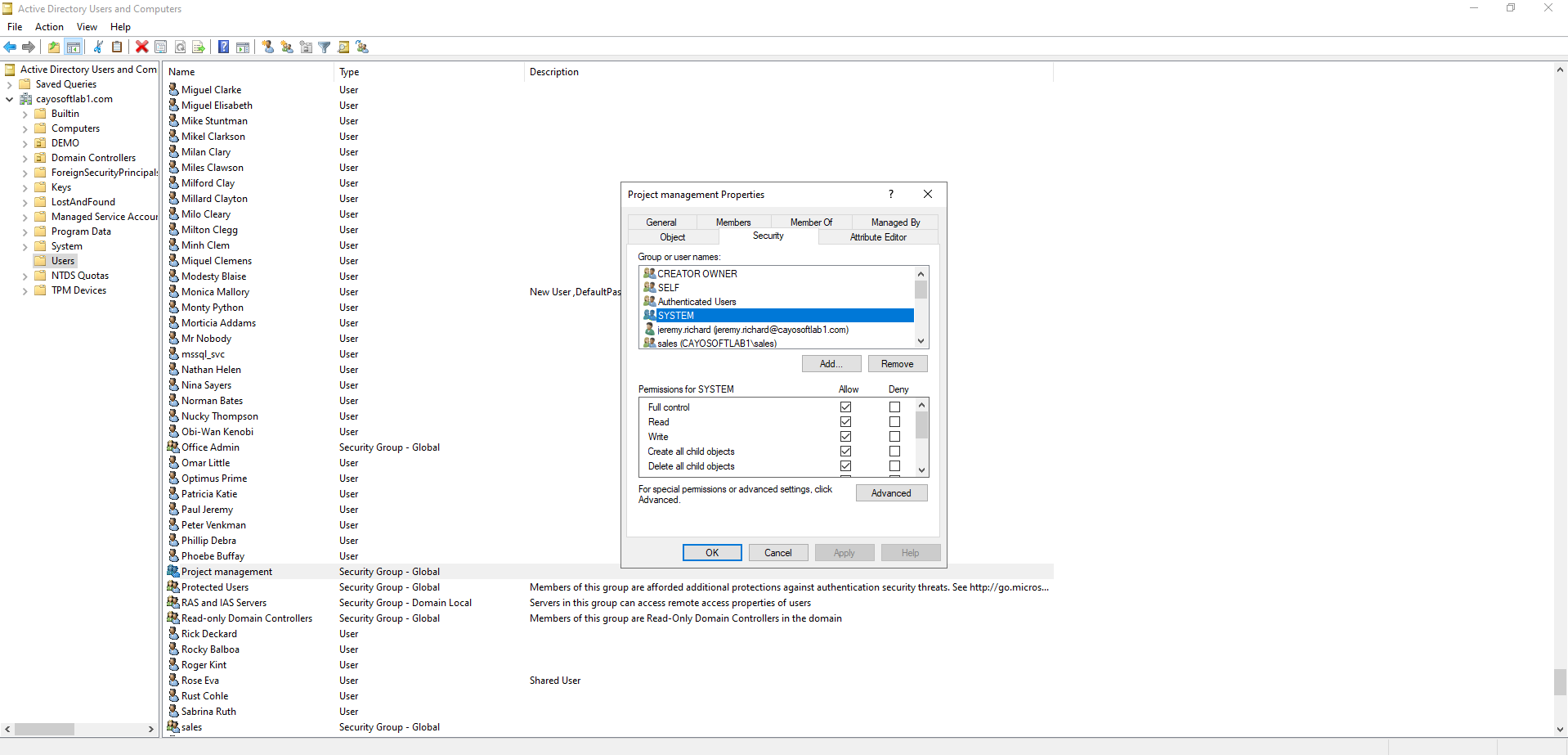1568x755 pixels.
Task: Click the red Delete icon in toolbar
Action: (x=141, y=47)
